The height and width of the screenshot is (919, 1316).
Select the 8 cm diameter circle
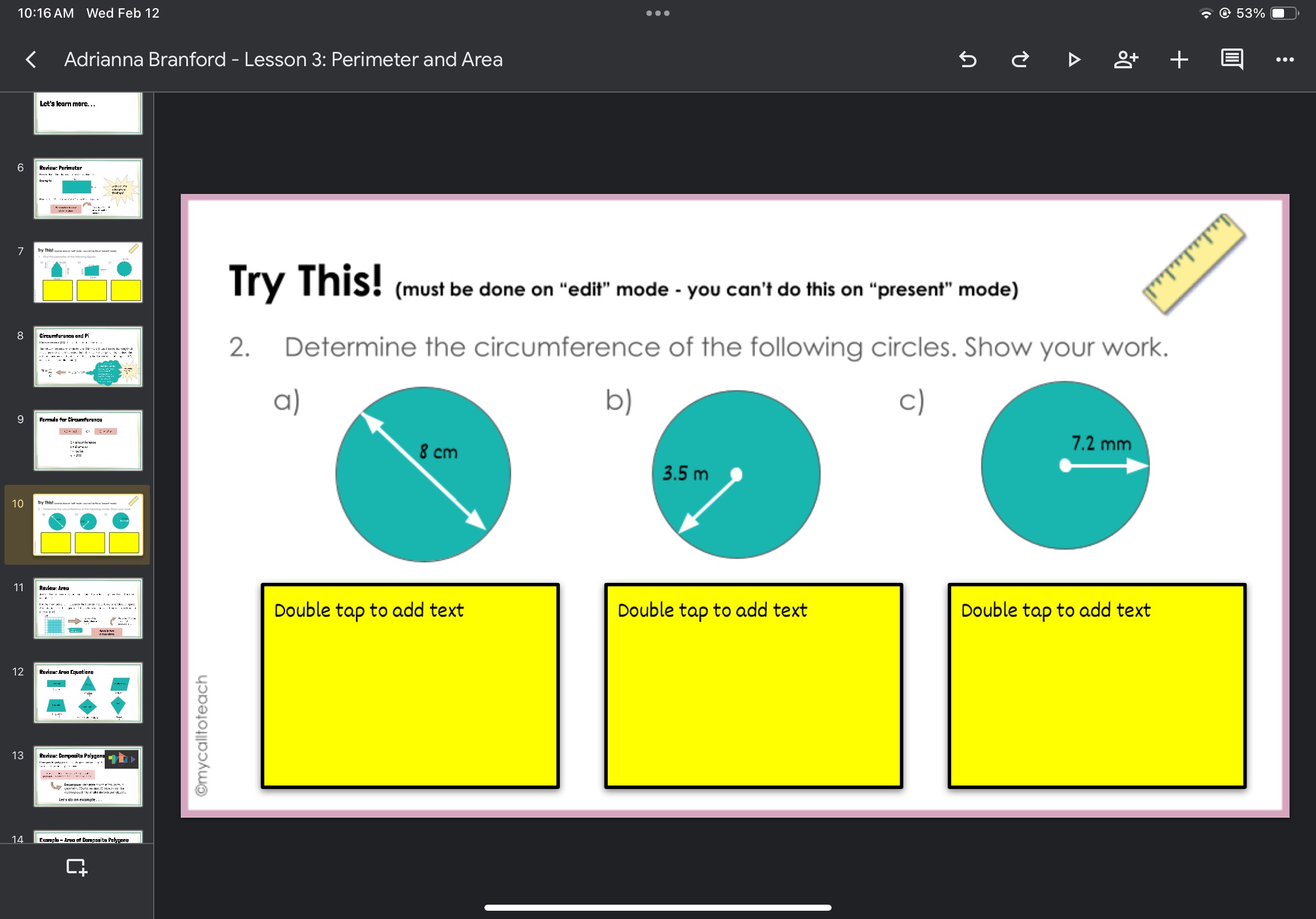pos(423,474)
